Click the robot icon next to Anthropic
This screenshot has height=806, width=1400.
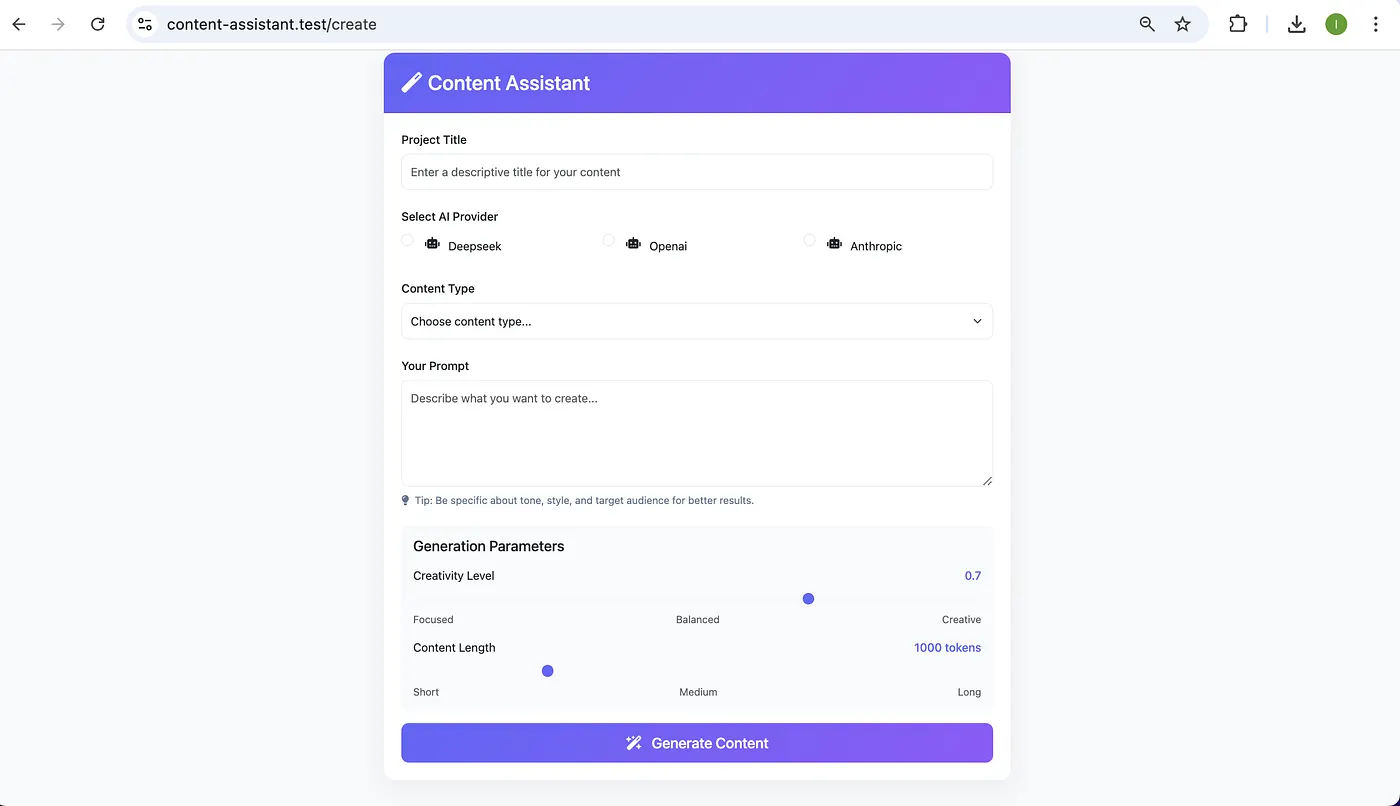(x=834, y=243)
